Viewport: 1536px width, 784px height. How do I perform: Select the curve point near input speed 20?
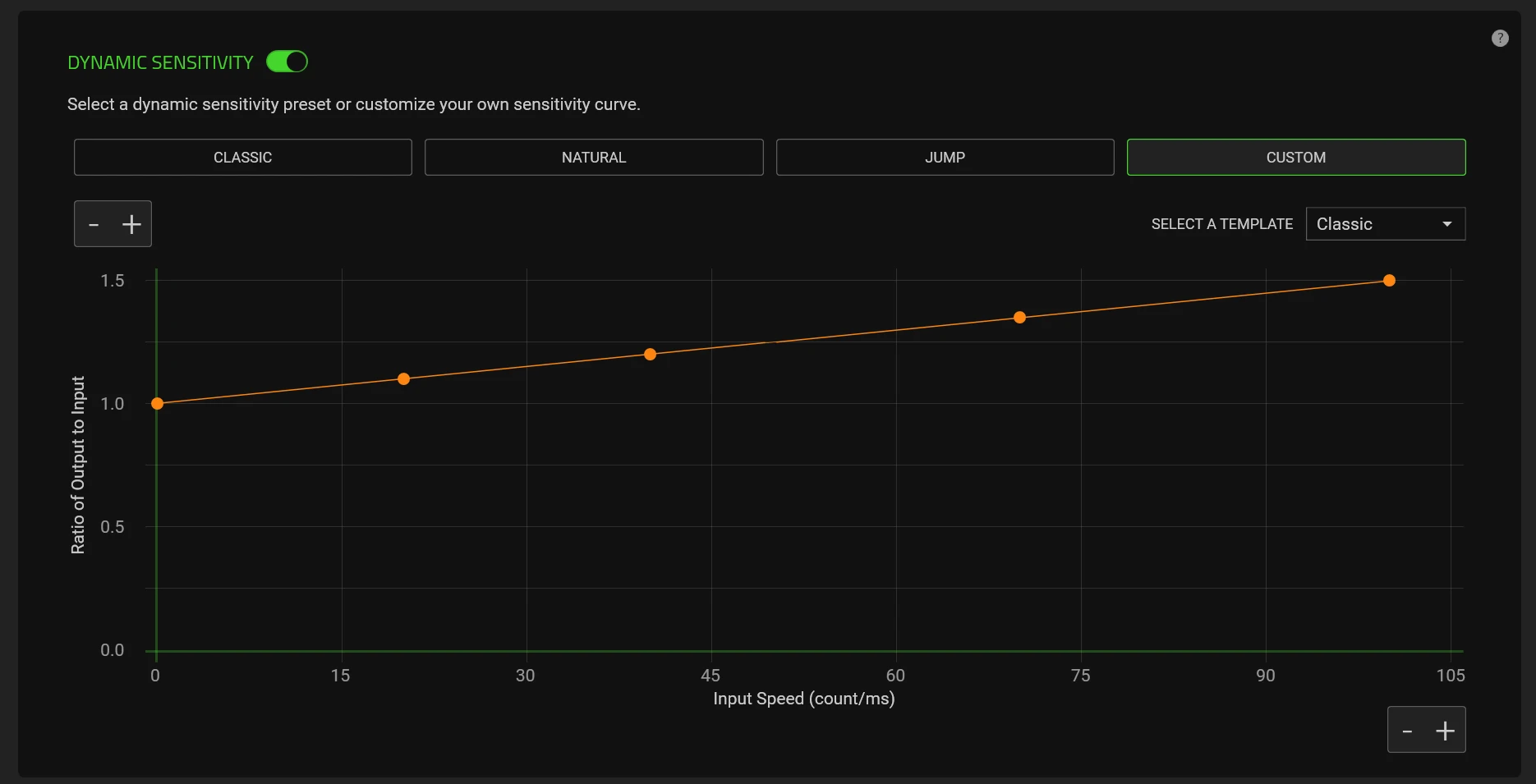coord(403,378)
